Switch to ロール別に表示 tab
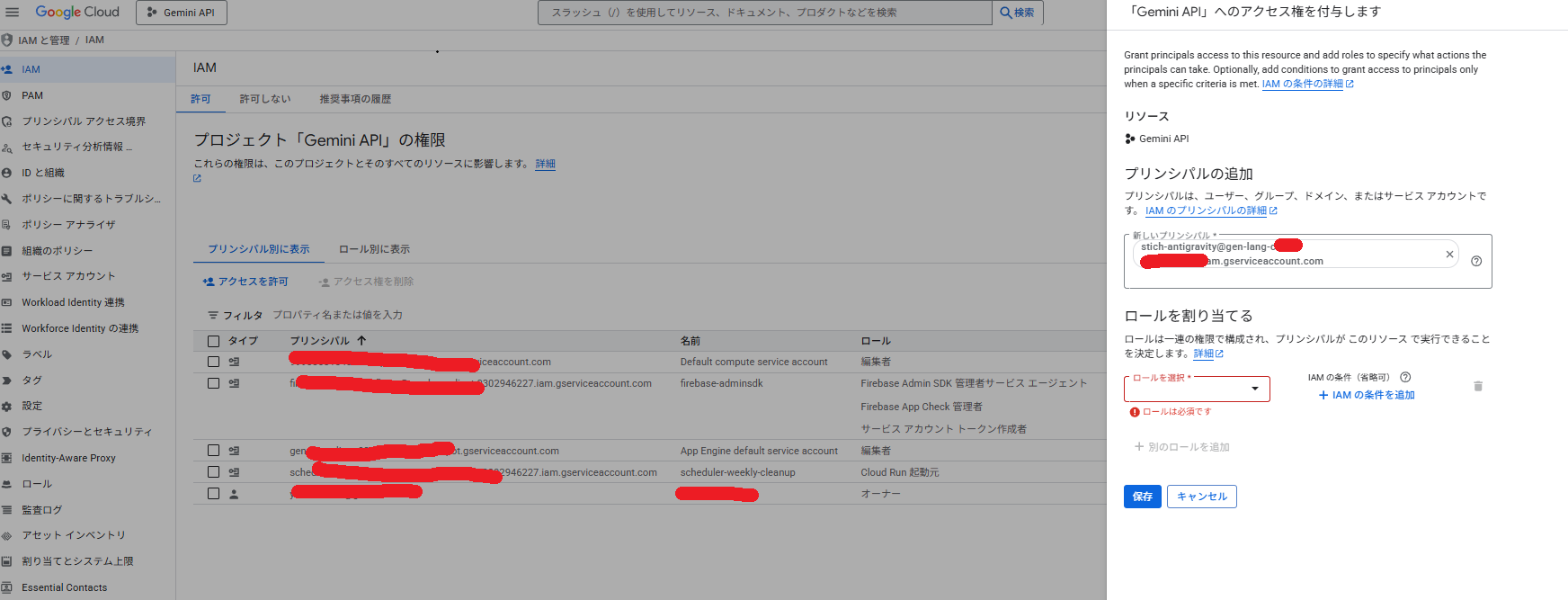The image size is (1568, 600). point(374,249)
